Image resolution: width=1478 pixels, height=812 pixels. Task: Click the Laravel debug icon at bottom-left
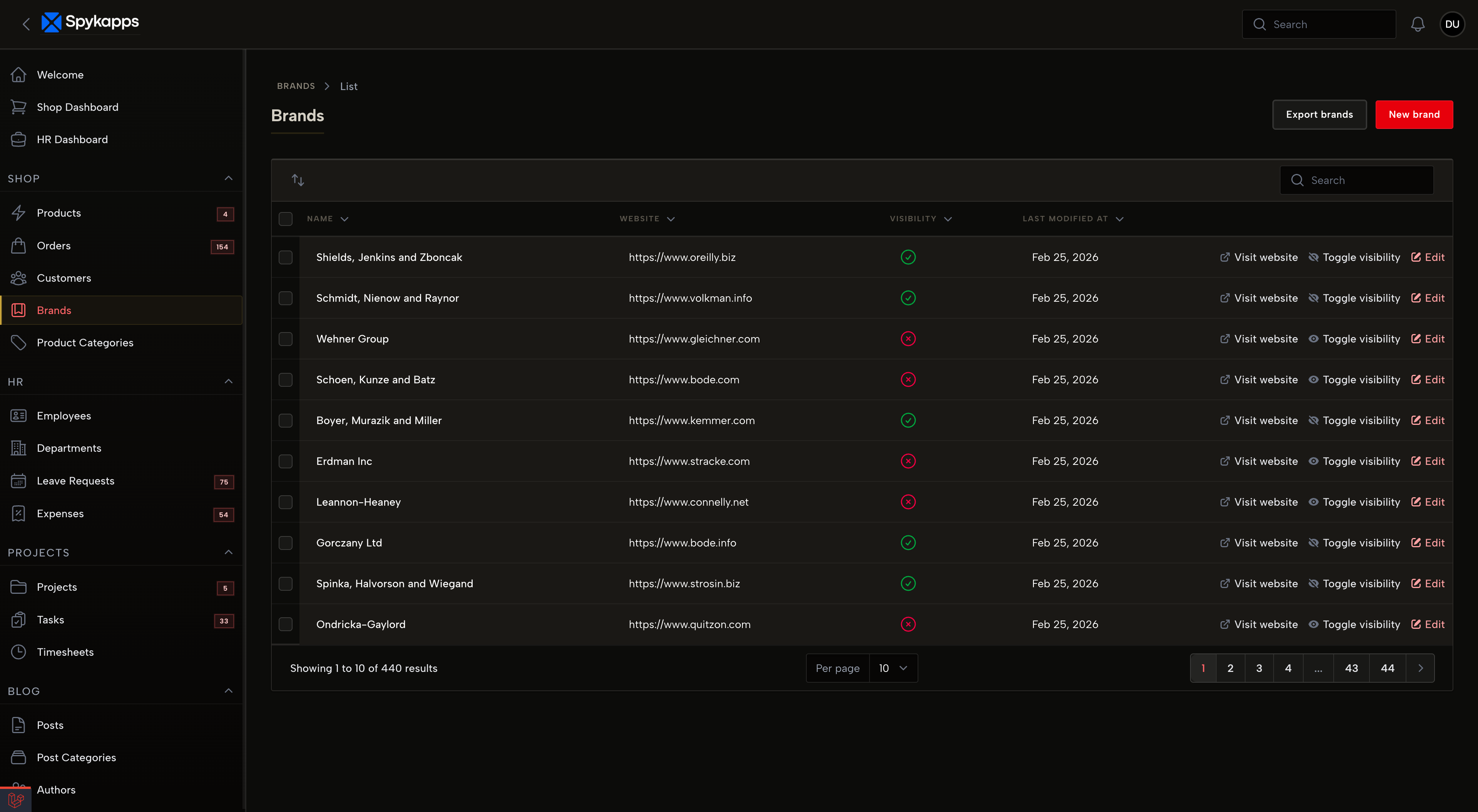tap(15, 799)
